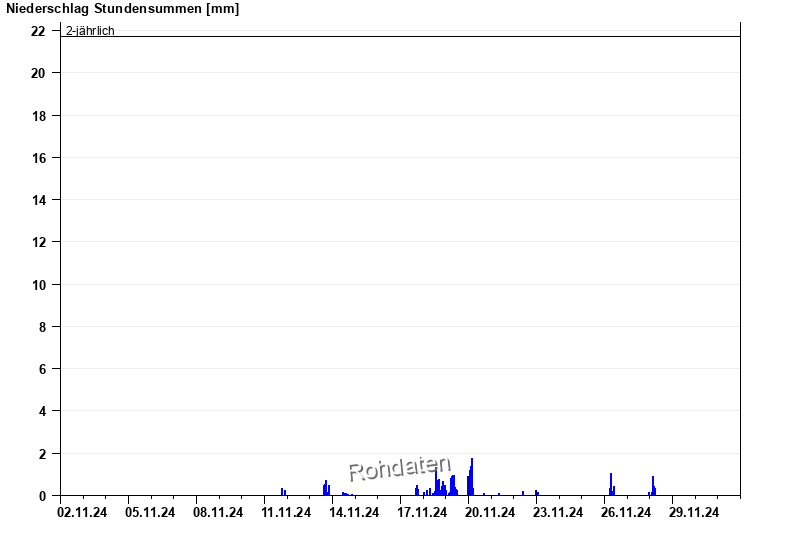Select y-axis value 6
This screenshot has width=800, height=550.
[x=42, y=369]
